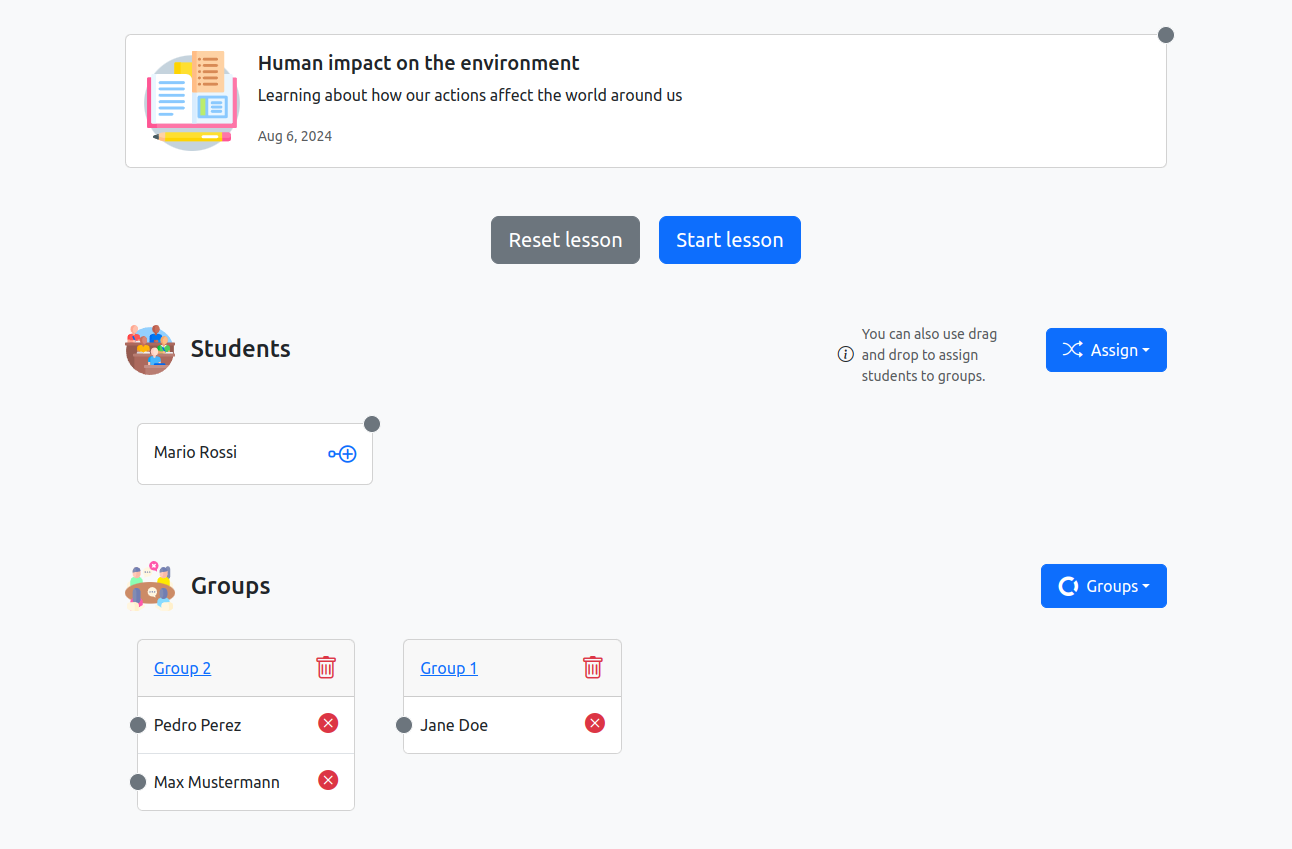This screenshot has width=1292, height=849.
Task: Remove Pedro Perez from Group 2
Action: point(328,723)
